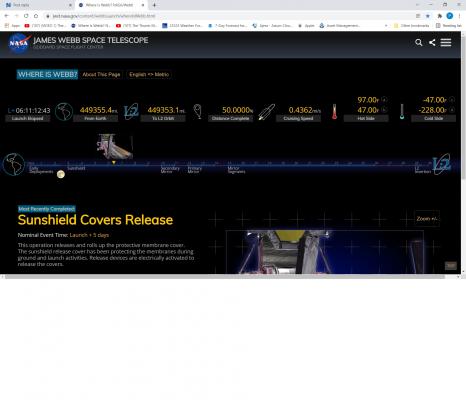The height and width of the screenshot is (400, 466).
Task: Click the 449353.1 miles to L2 value
Action: 166,110
